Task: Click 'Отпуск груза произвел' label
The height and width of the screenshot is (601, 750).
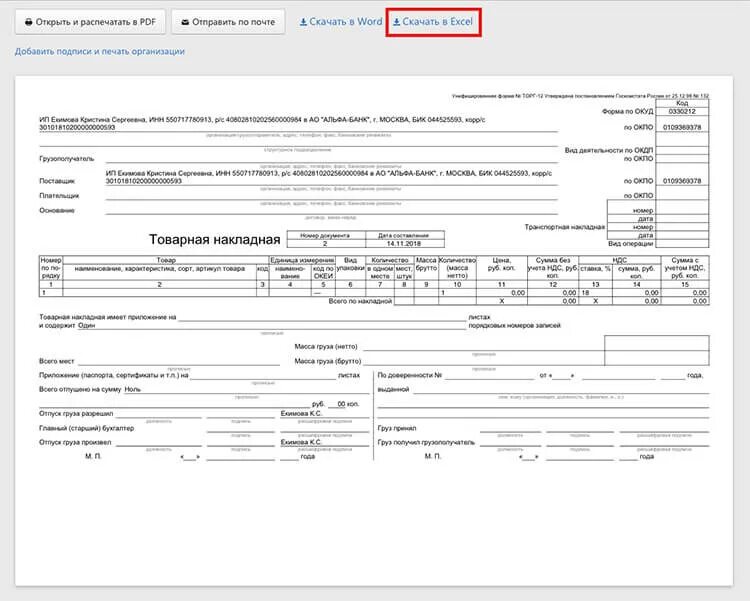Action: click(75, 443)
